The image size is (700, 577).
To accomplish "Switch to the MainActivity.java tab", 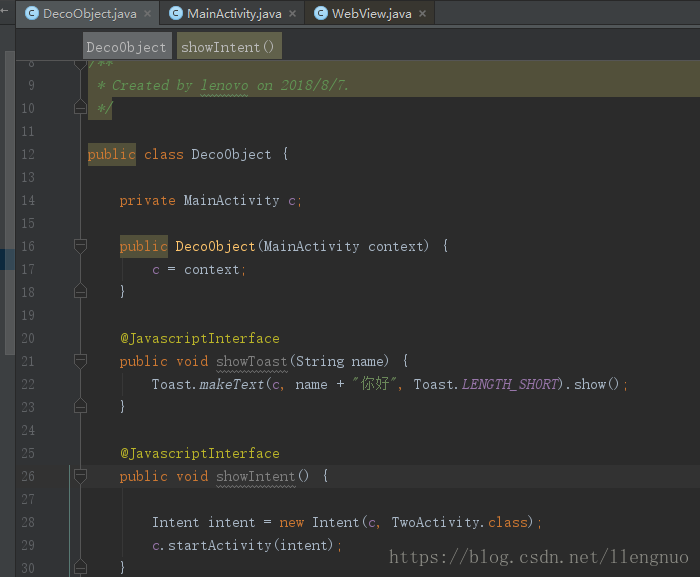I will [233, 13].
